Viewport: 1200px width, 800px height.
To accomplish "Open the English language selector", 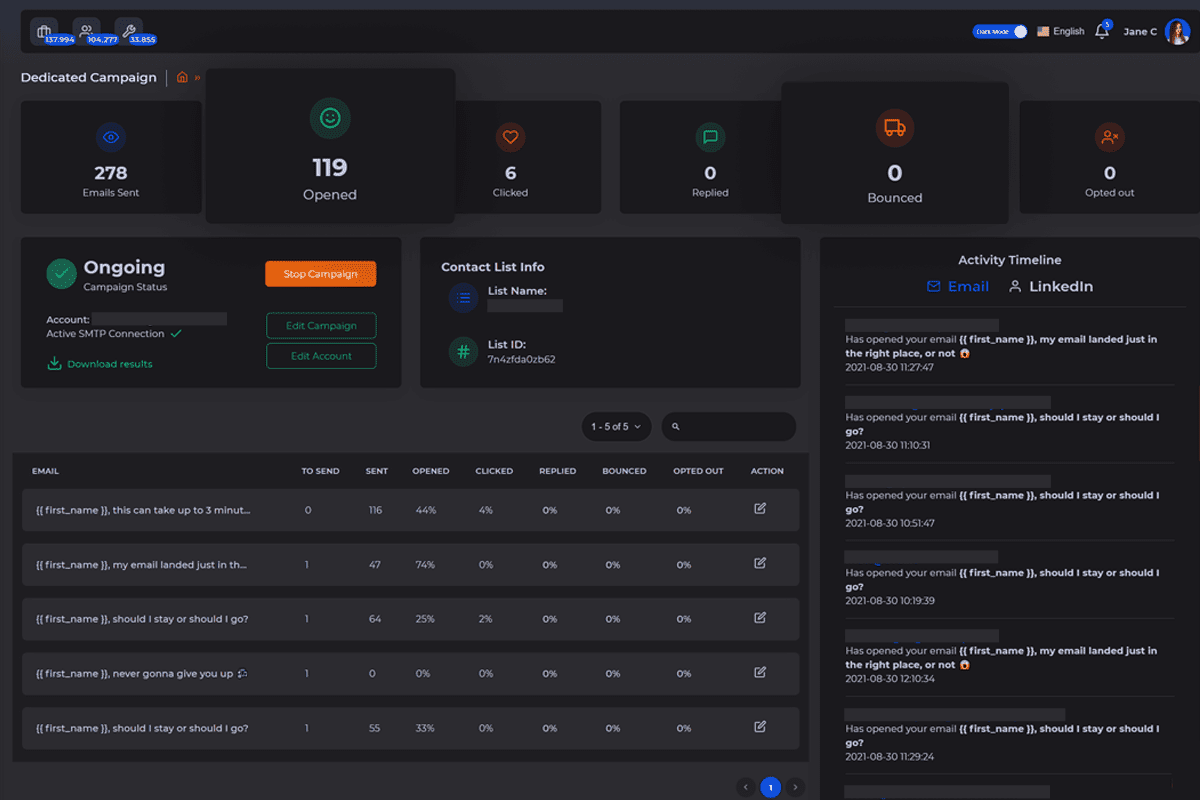I will 1060,32.
